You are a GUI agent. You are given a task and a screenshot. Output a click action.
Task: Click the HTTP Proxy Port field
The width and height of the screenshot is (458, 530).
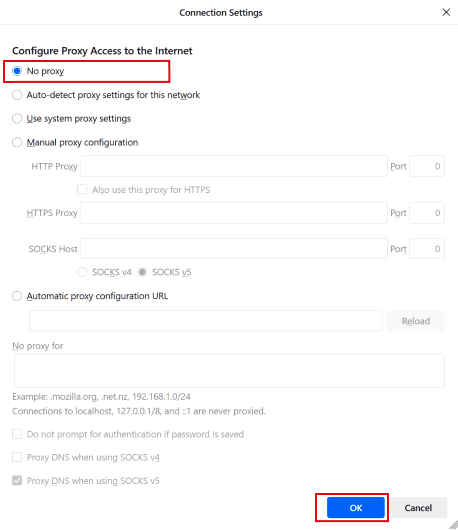[x=427, y=166]
